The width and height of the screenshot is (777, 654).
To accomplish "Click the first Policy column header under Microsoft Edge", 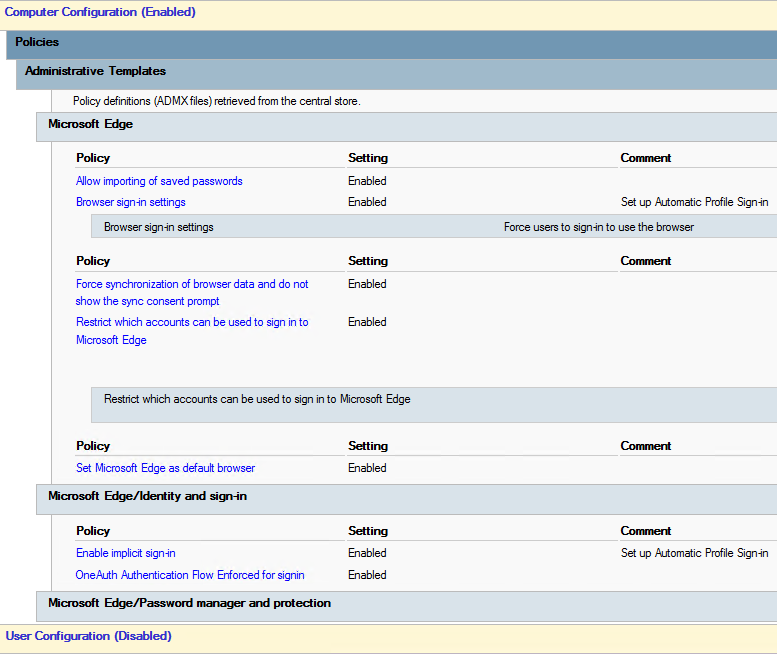I will (x=93, y=158).
